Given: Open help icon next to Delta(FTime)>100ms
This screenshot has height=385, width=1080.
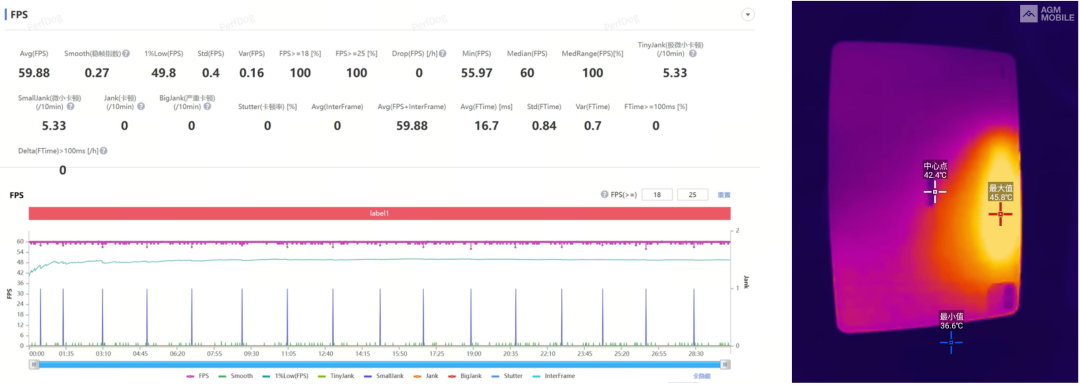Looking at the screenshot, I should pyautogui.click(x=104, y=151).
